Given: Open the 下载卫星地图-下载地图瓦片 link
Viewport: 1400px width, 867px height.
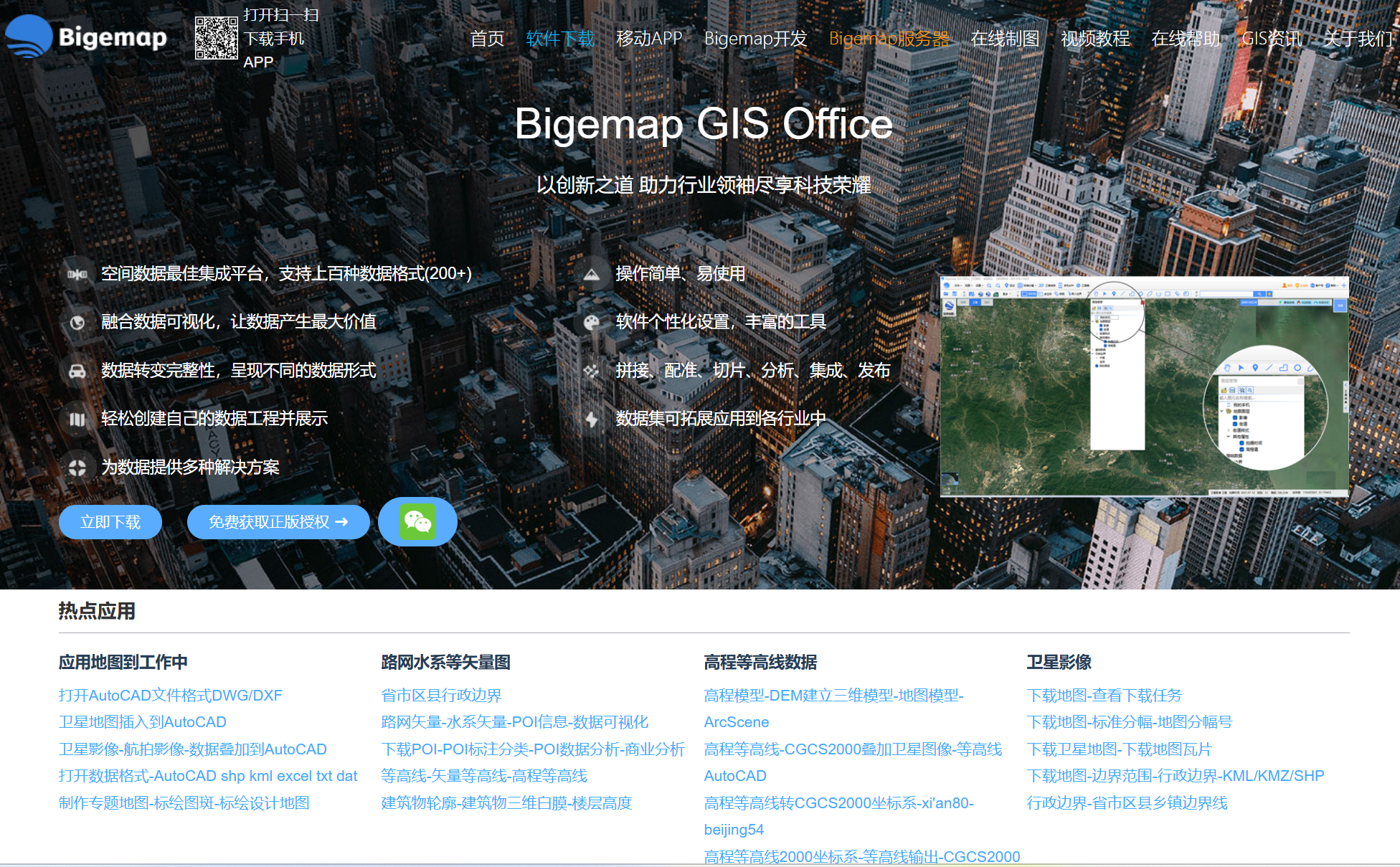Looking at the screenshot, I should pos(1119,749).
